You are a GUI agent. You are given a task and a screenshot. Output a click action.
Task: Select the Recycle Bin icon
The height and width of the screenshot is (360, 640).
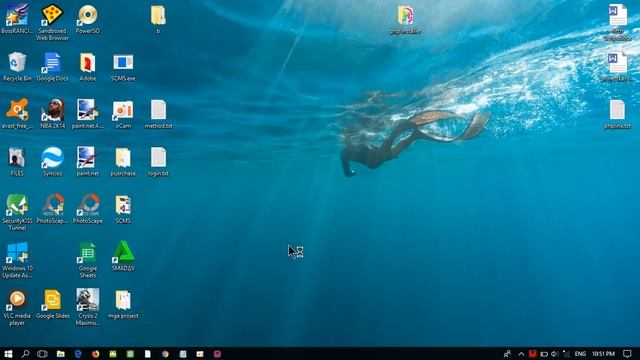click(x=17, y=67)
